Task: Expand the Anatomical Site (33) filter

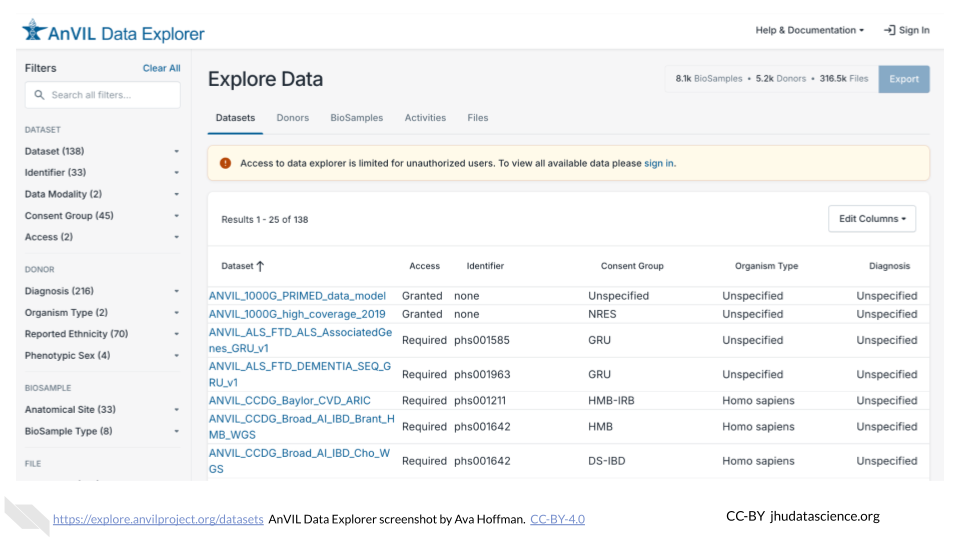Action: point(102,410)
